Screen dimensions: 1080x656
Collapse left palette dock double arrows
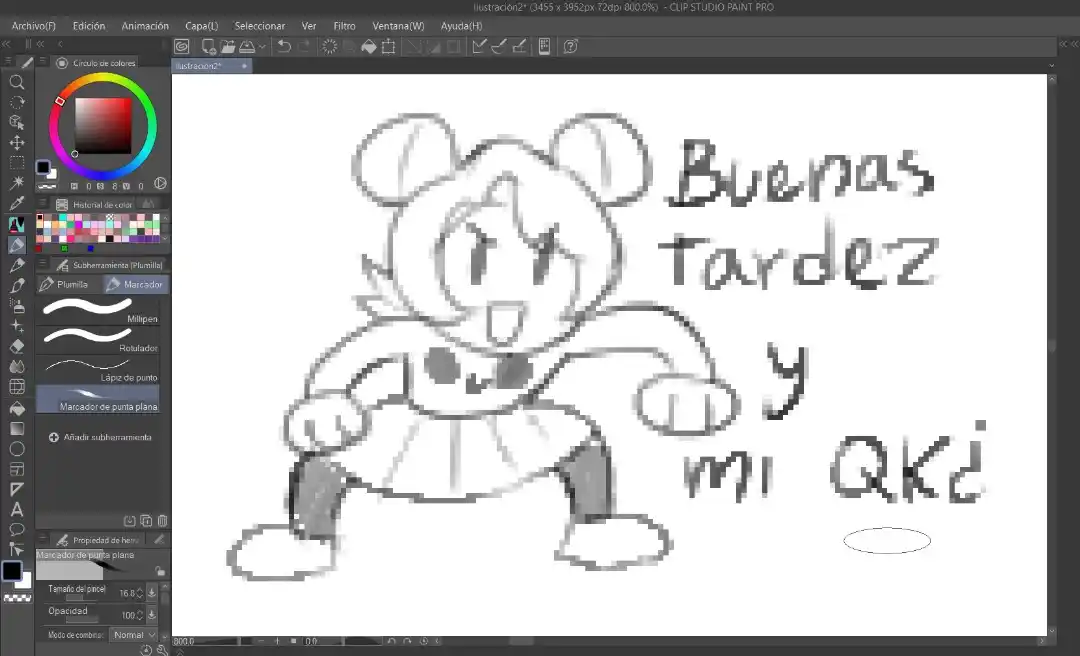6,43
